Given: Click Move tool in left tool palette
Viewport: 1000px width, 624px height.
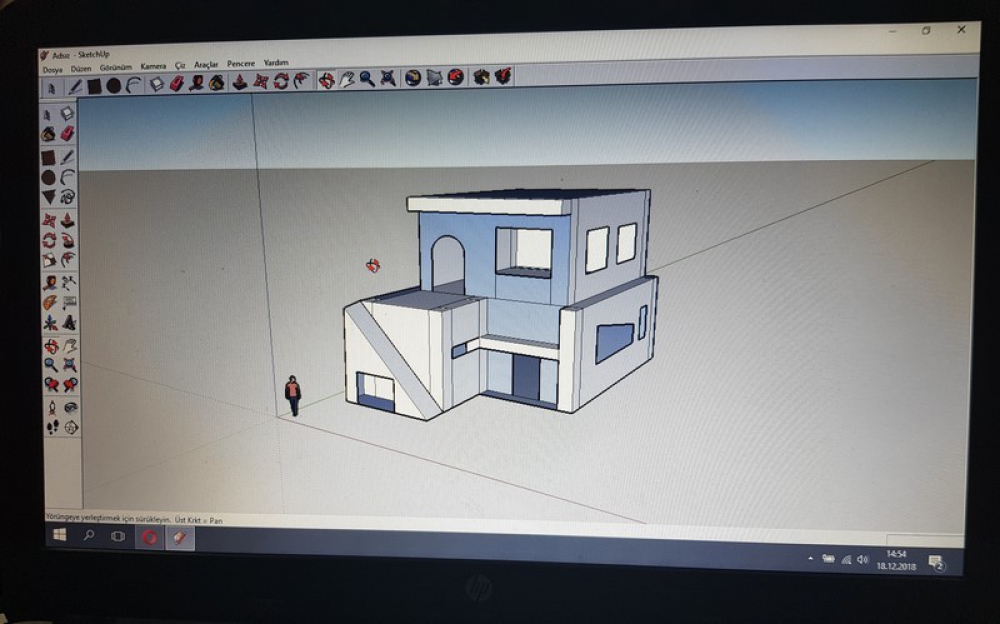Looking at the screenshot, I should tap(49, 221).
